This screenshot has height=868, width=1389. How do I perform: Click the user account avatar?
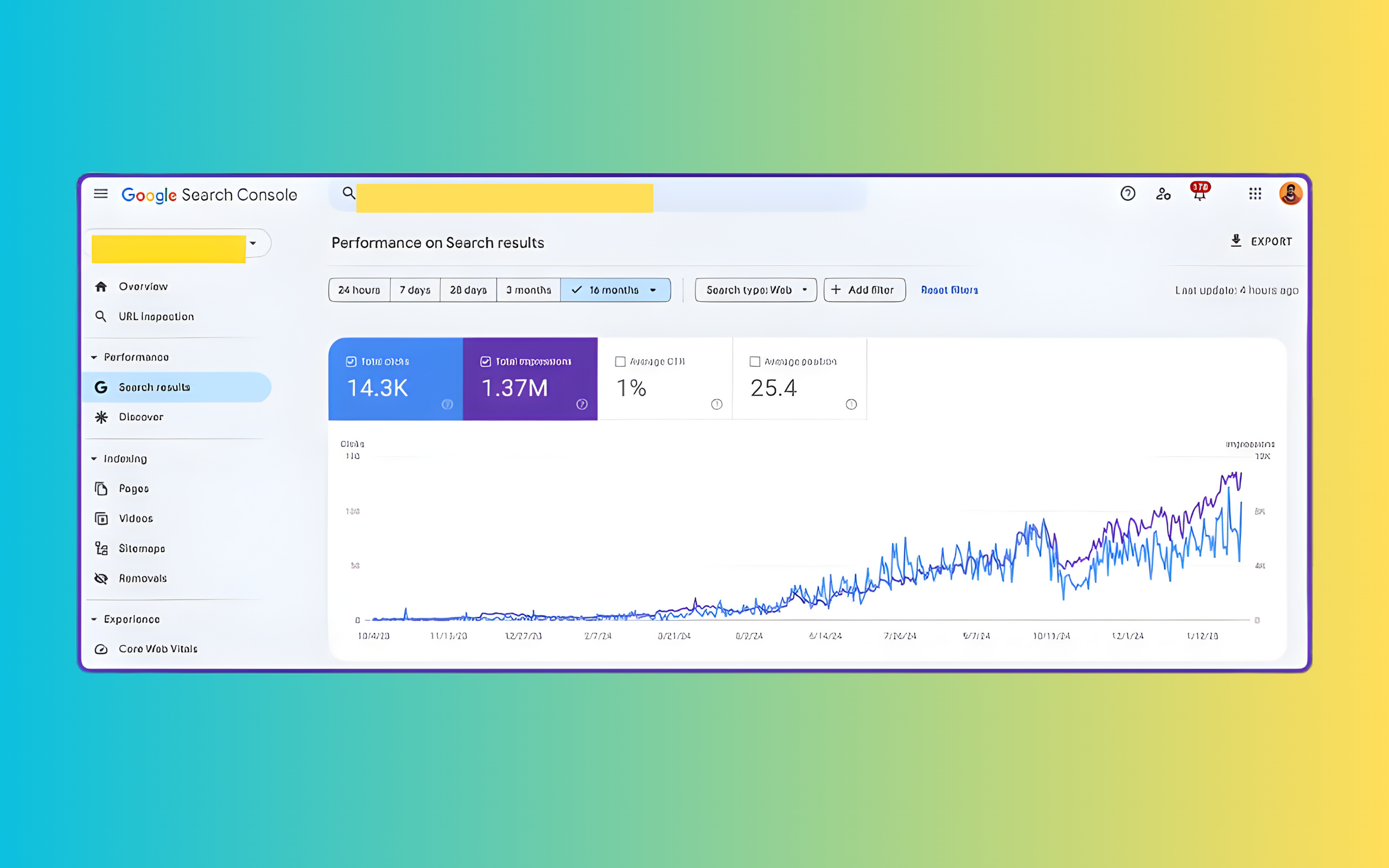1290,194
